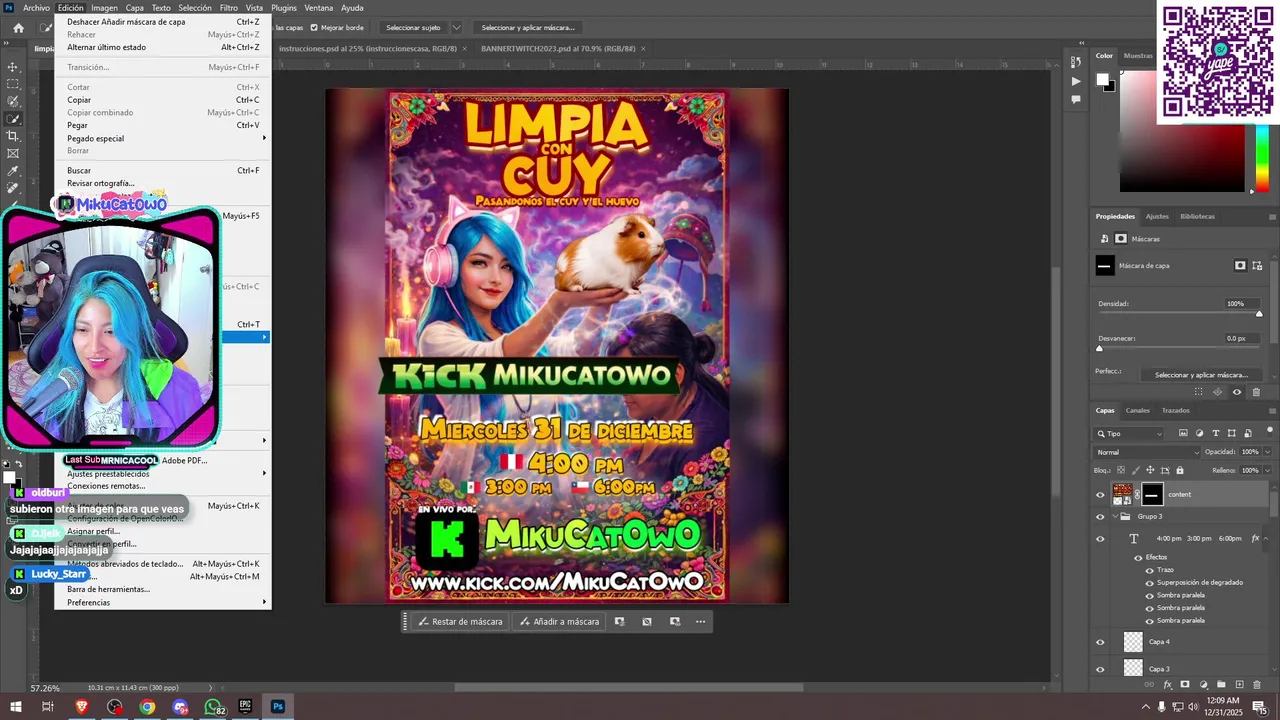Open layer filter Tipo dropdown
Viewport: 1280px width, 720px height.
tap(1130, 434)
